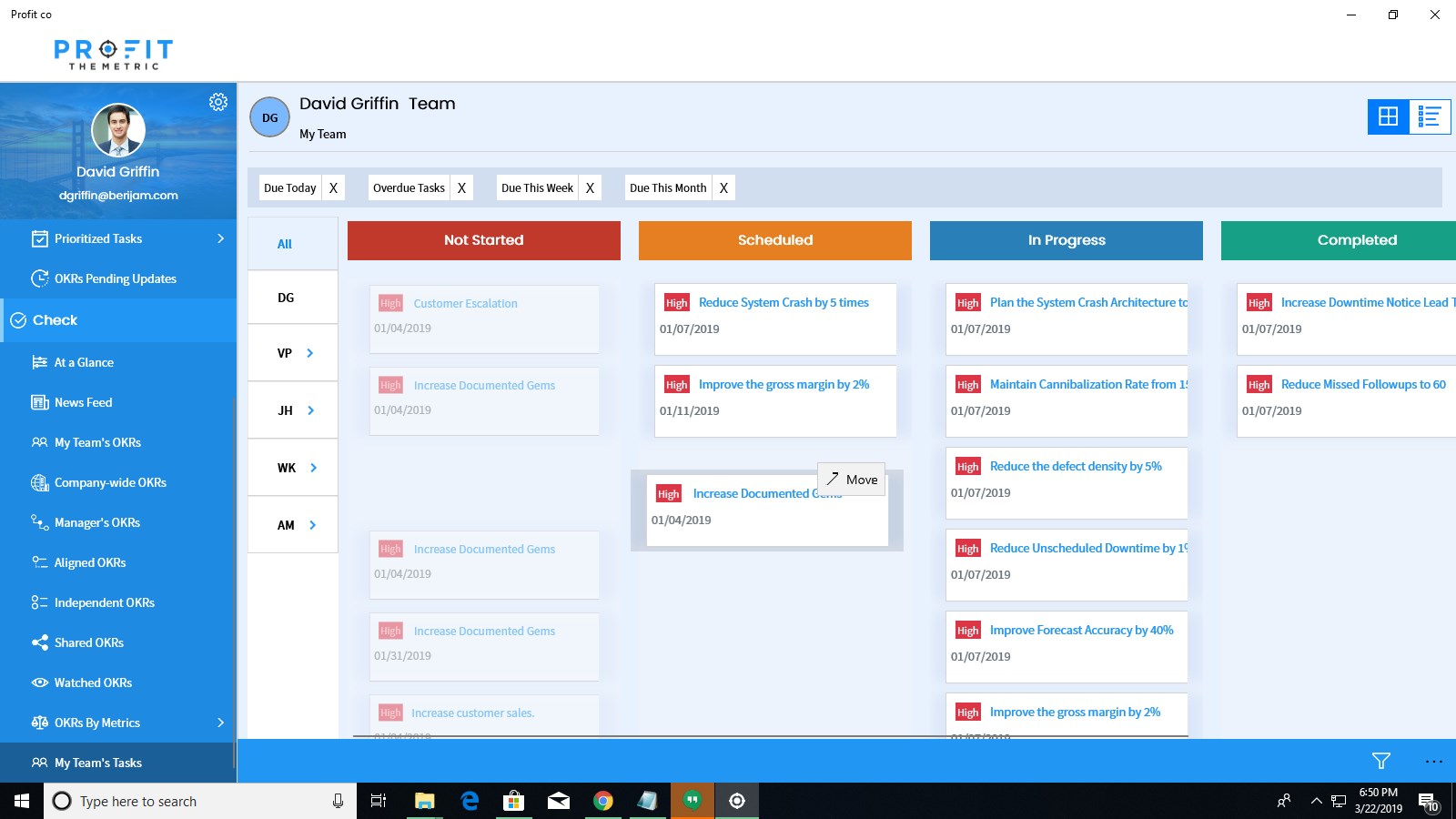Click the Due Today filter chip
The height and width of the screenshot is (819, 1456).
pyautogui.click(x=290, y=187)
